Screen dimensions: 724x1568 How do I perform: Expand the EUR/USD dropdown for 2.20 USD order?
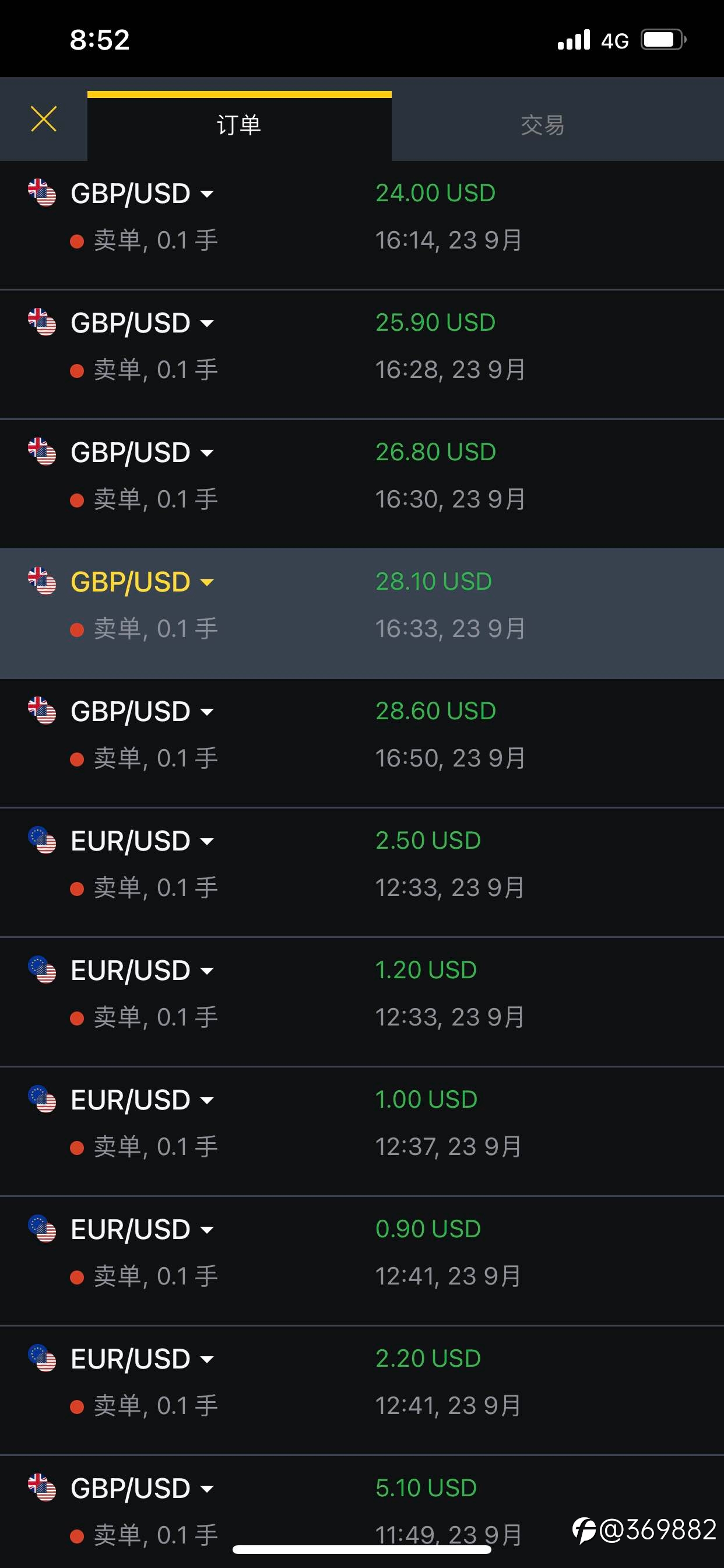(207, 1360)
